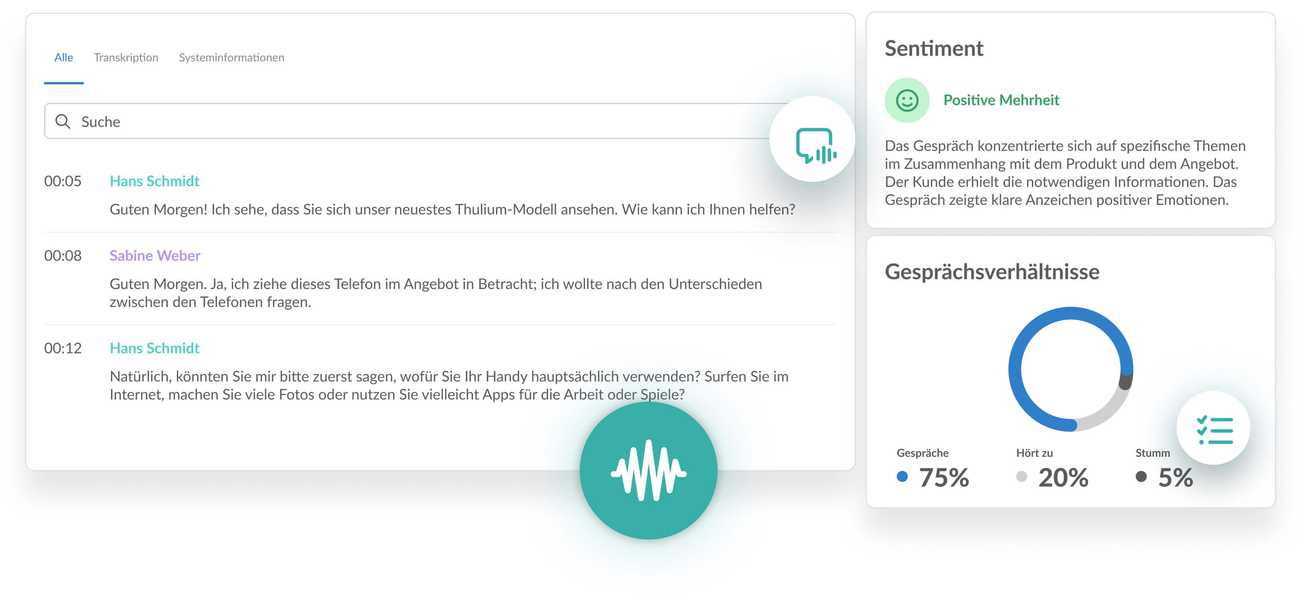Click the green smiley sentiment icon
Screen dimensions: 1300x604
click(x=906, y=100)
